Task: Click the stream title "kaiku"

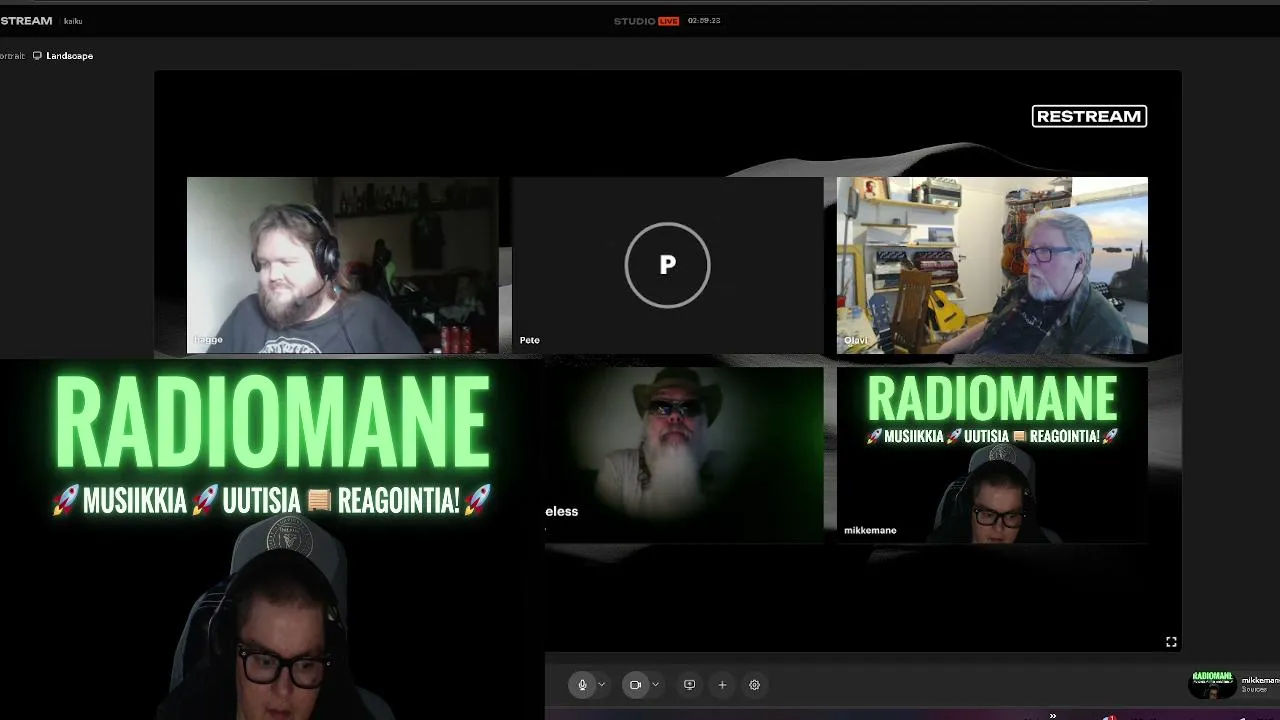Action: (x=73, y=21)
